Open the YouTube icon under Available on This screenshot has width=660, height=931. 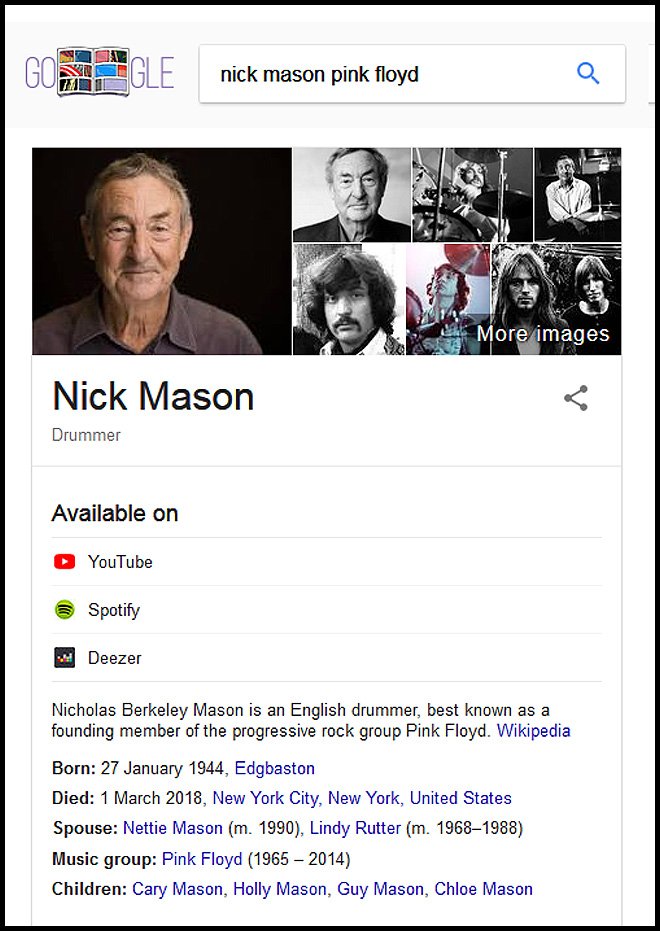(x=65, y=562)
